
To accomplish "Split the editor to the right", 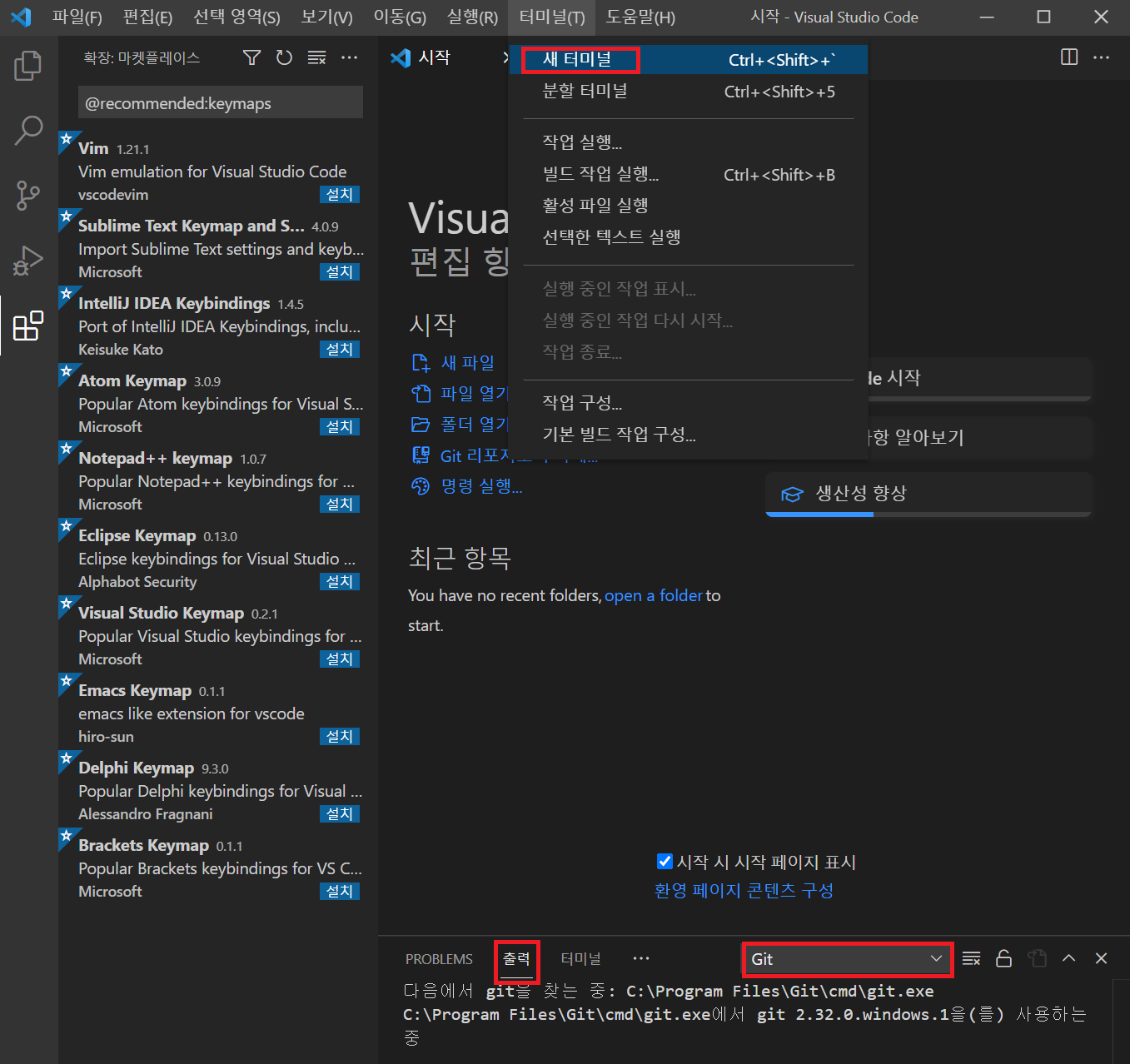I will pos(1069,57).
